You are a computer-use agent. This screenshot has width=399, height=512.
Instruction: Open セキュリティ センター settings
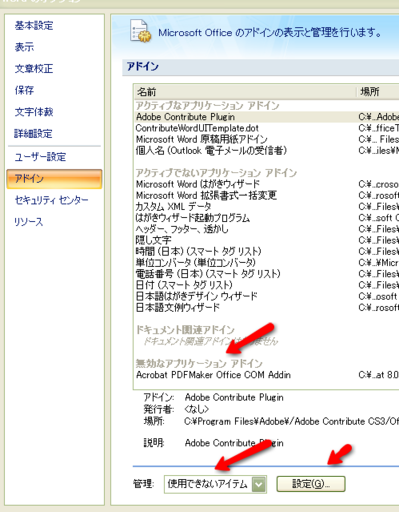point(51,200)
